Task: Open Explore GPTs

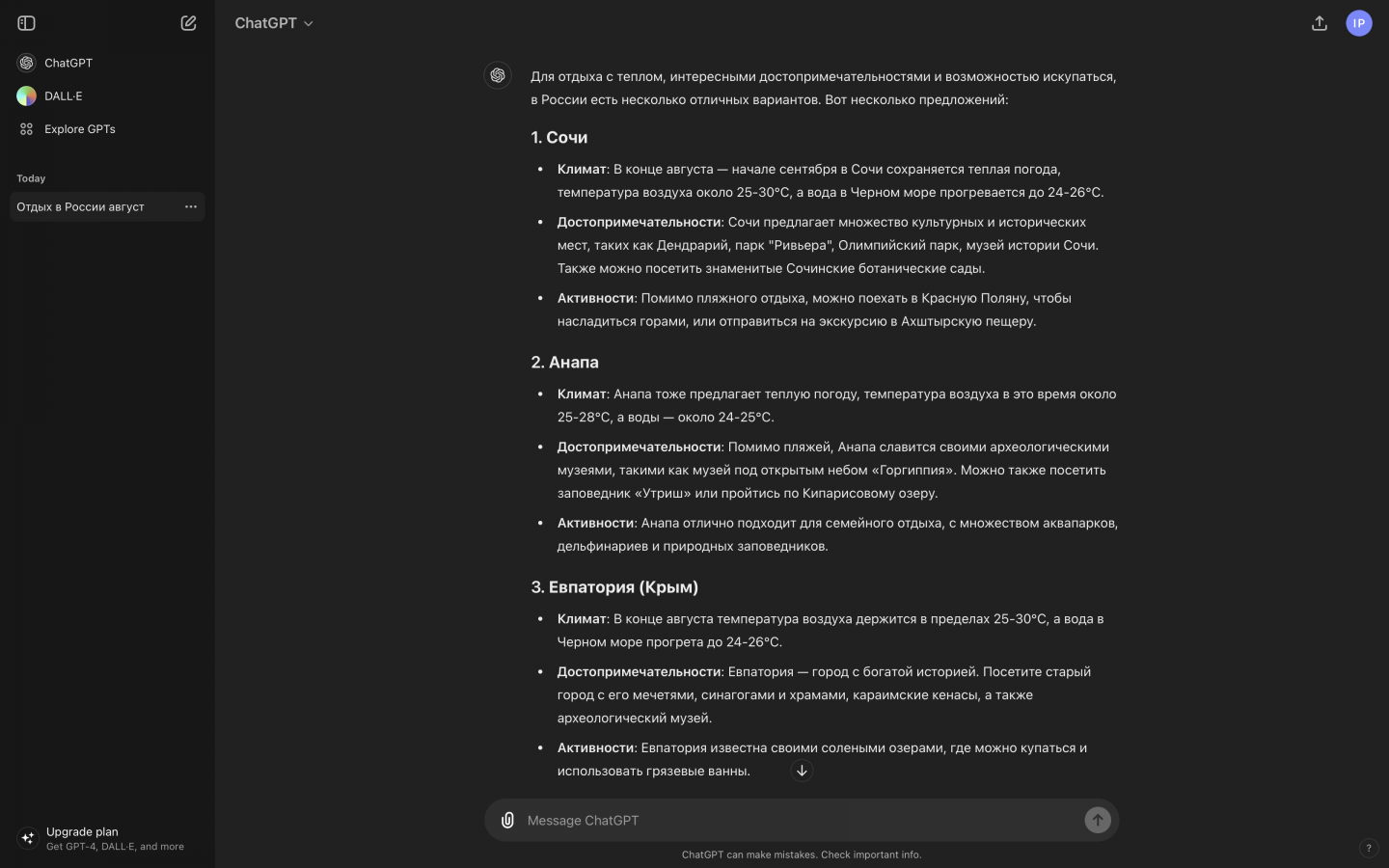Action: tap(80, 128)
